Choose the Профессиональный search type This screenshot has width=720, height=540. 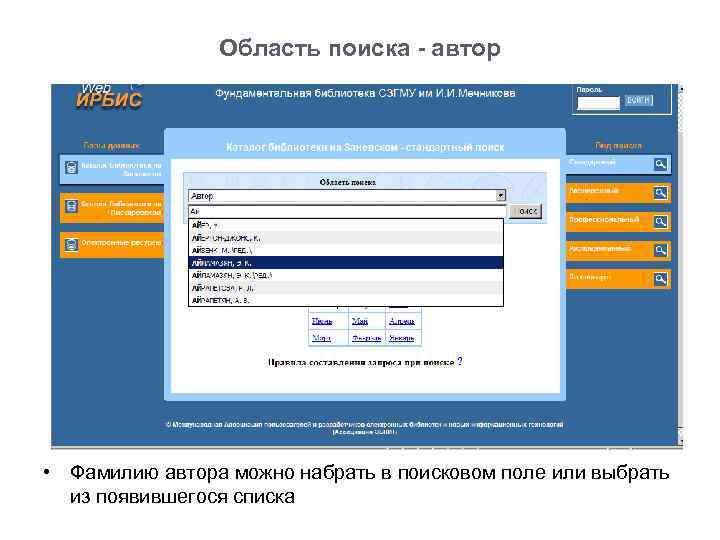[x=619, y=222]
